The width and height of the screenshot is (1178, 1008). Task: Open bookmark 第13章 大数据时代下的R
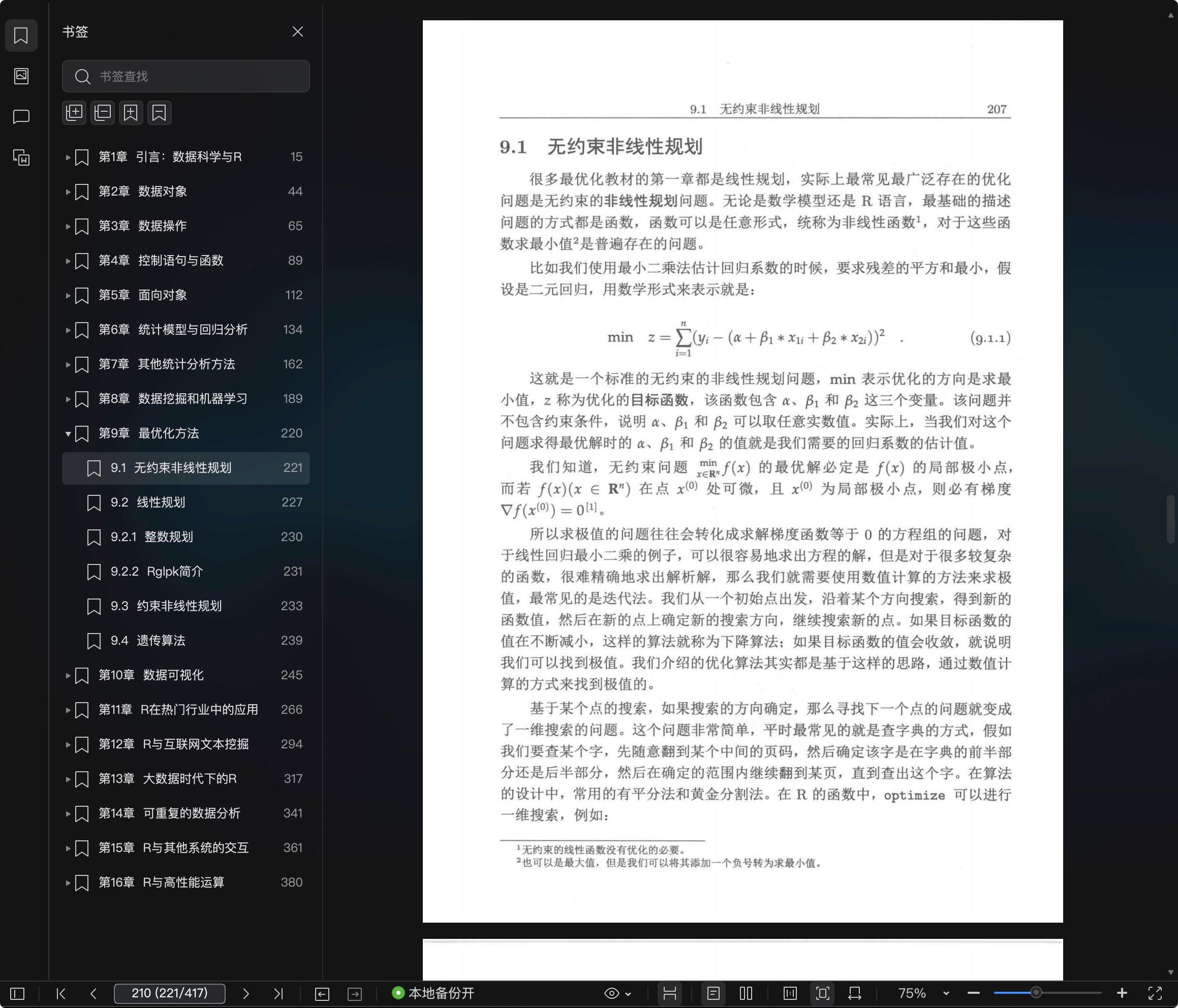[186, 779]
